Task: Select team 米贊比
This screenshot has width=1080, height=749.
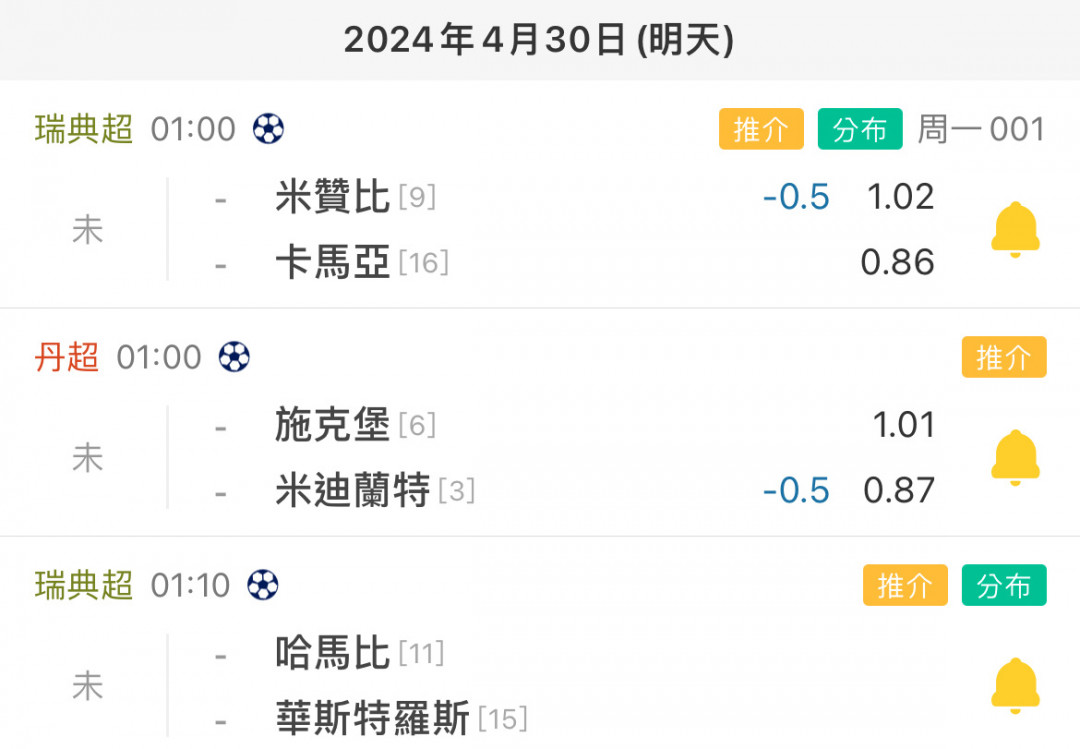Action: tap(333, 196)
